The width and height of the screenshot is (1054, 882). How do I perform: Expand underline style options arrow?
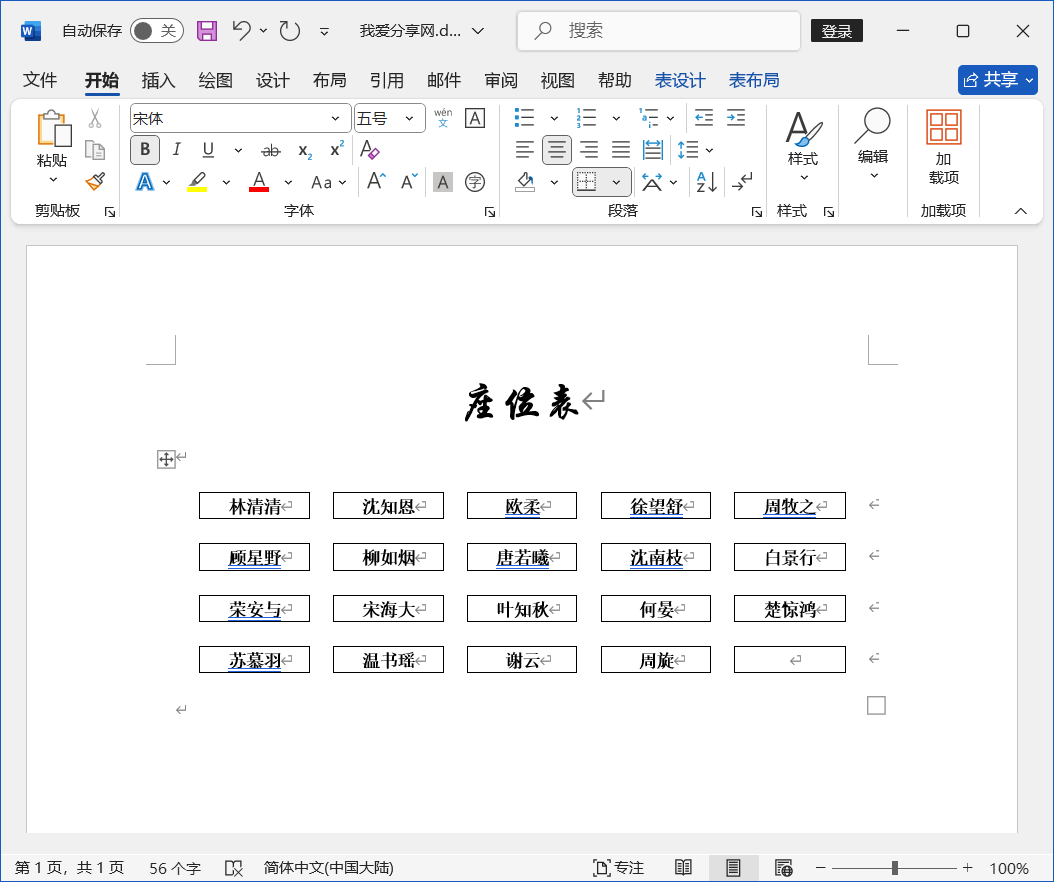[238, 151]
